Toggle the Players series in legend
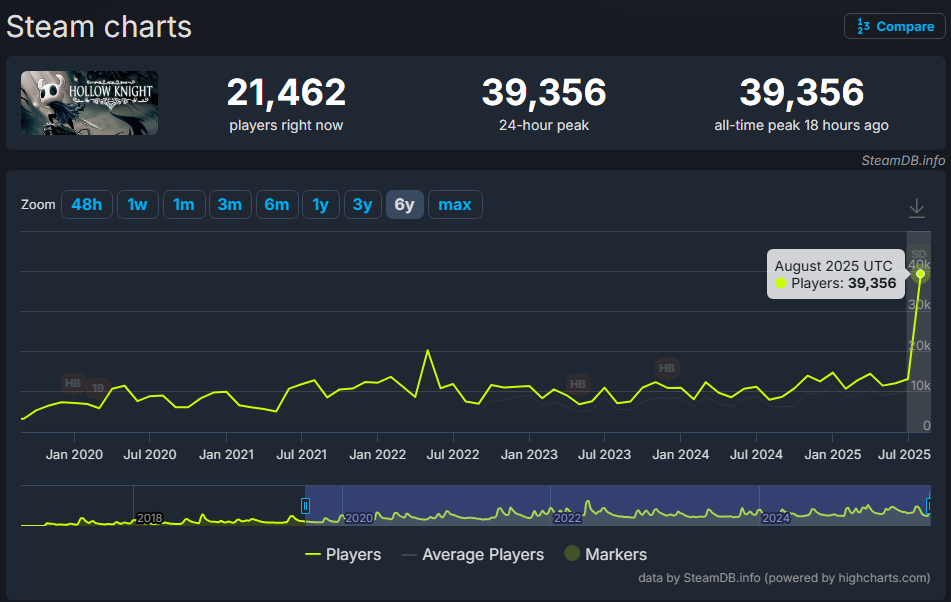The image size is (951, 602). pyautogui.click(x=343, y=554)
